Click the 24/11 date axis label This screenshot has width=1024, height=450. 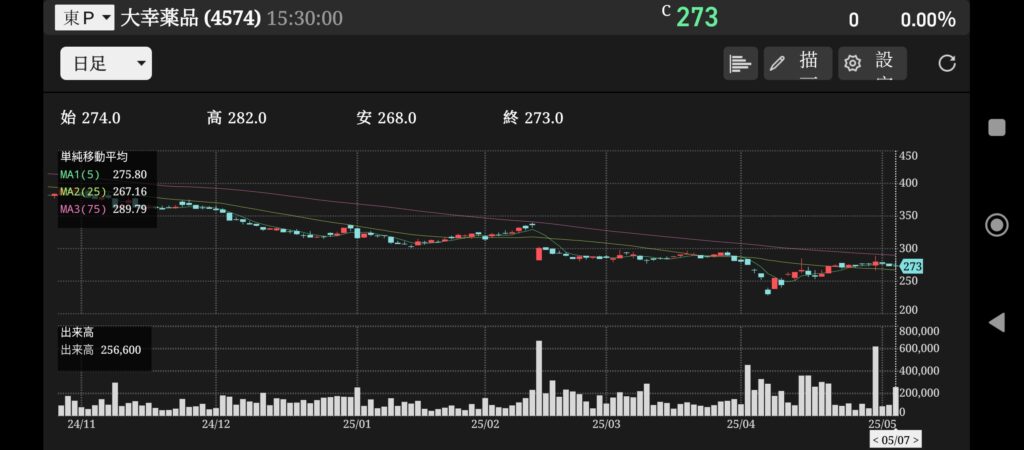pyautogui.click(x=82, y=424)
